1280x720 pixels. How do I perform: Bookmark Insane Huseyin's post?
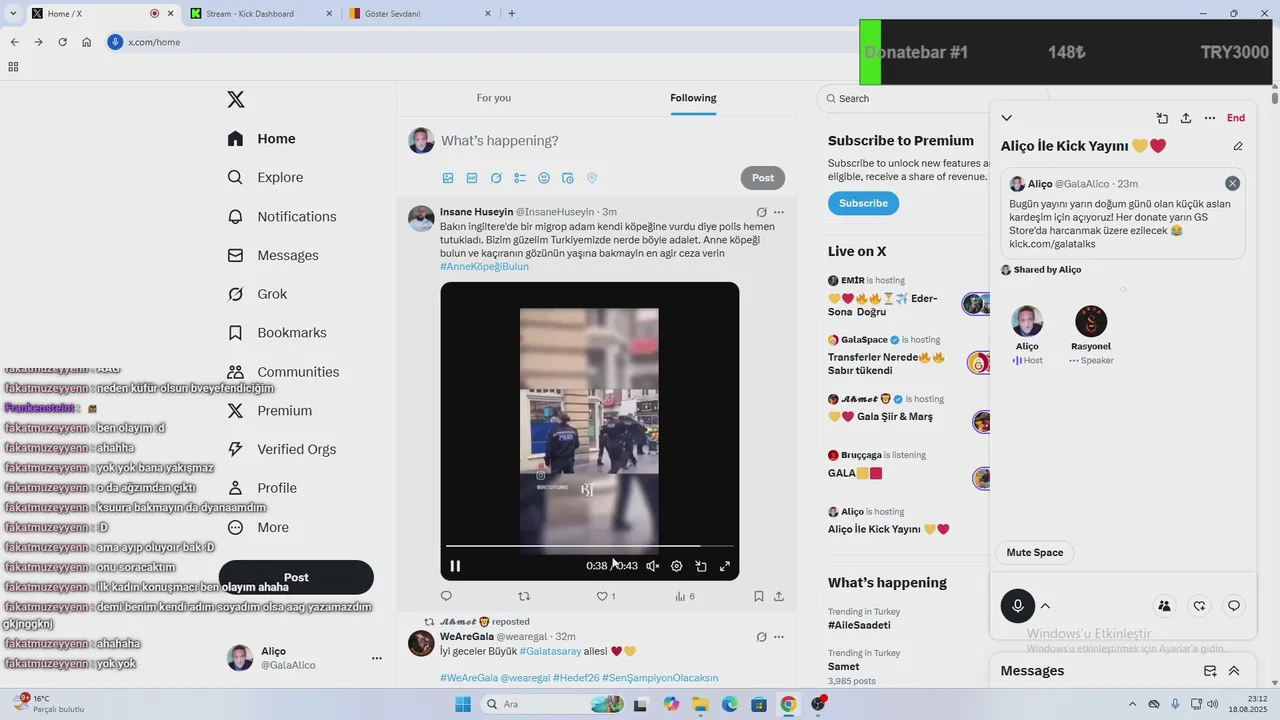tap(759, 596)
